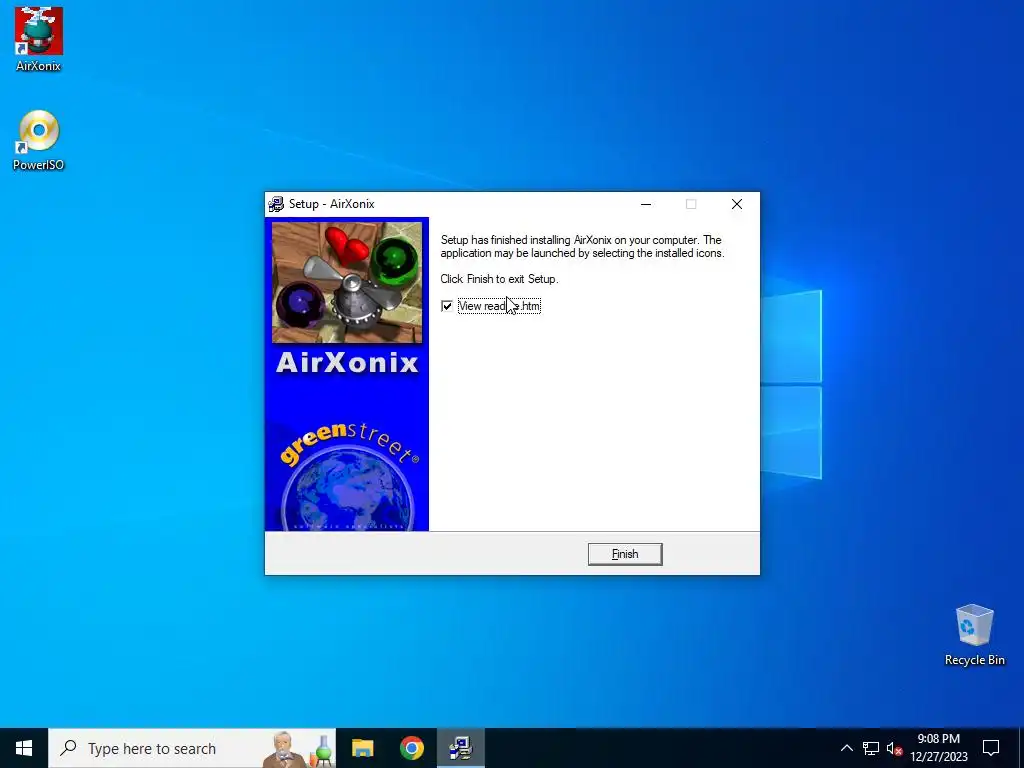Screen dimensions: 1024x768
Task: Minimize the Setup - AirXonix window
Action: click(x=646, y=204)
